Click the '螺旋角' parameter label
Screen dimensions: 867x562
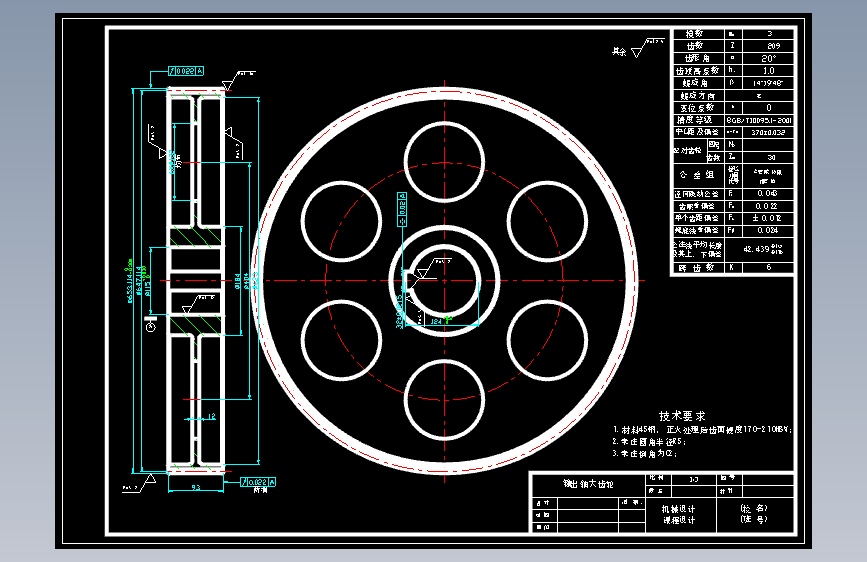[694, 83]
